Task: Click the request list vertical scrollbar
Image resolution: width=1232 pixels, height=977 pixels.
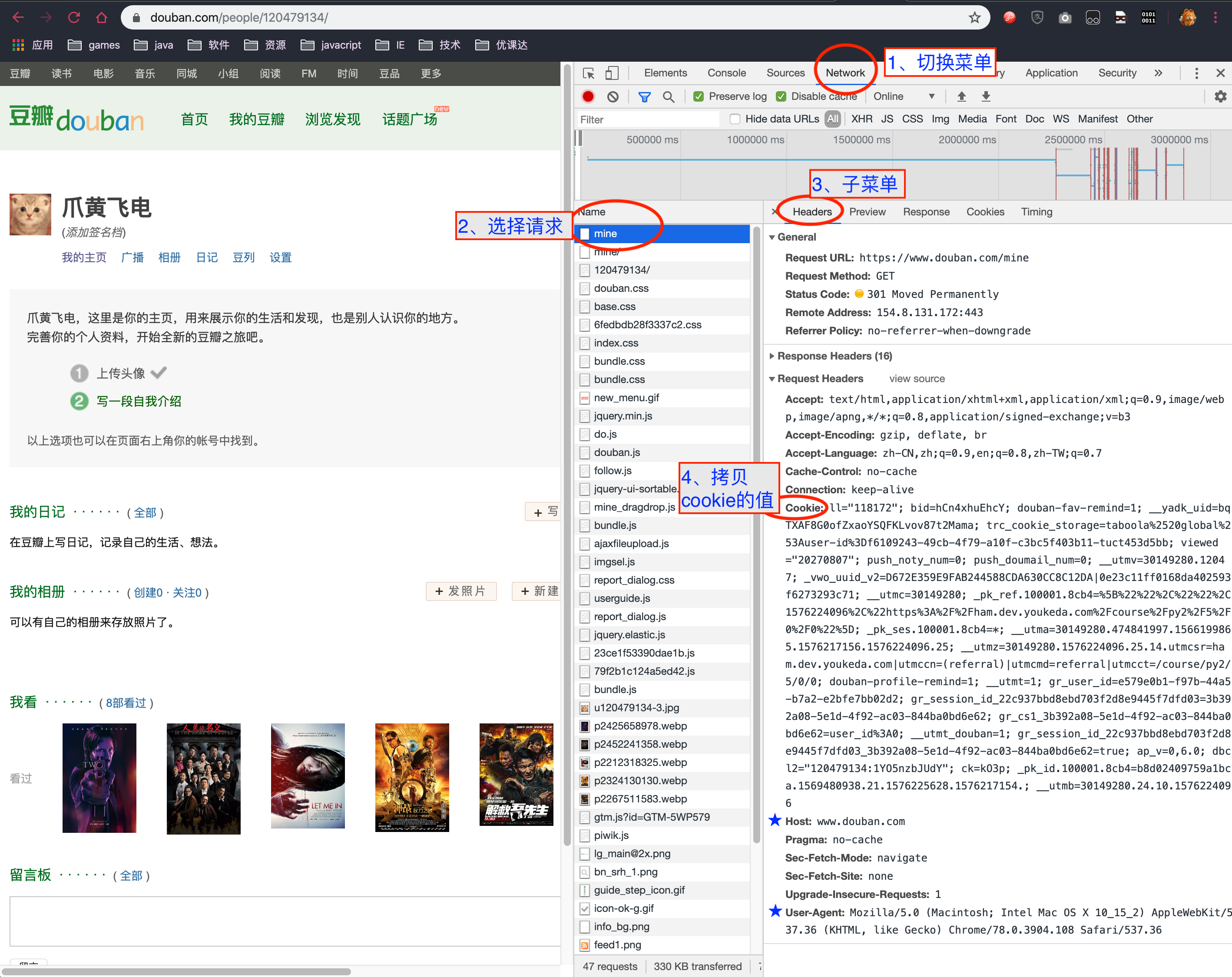Action: (x=757, y=535)
